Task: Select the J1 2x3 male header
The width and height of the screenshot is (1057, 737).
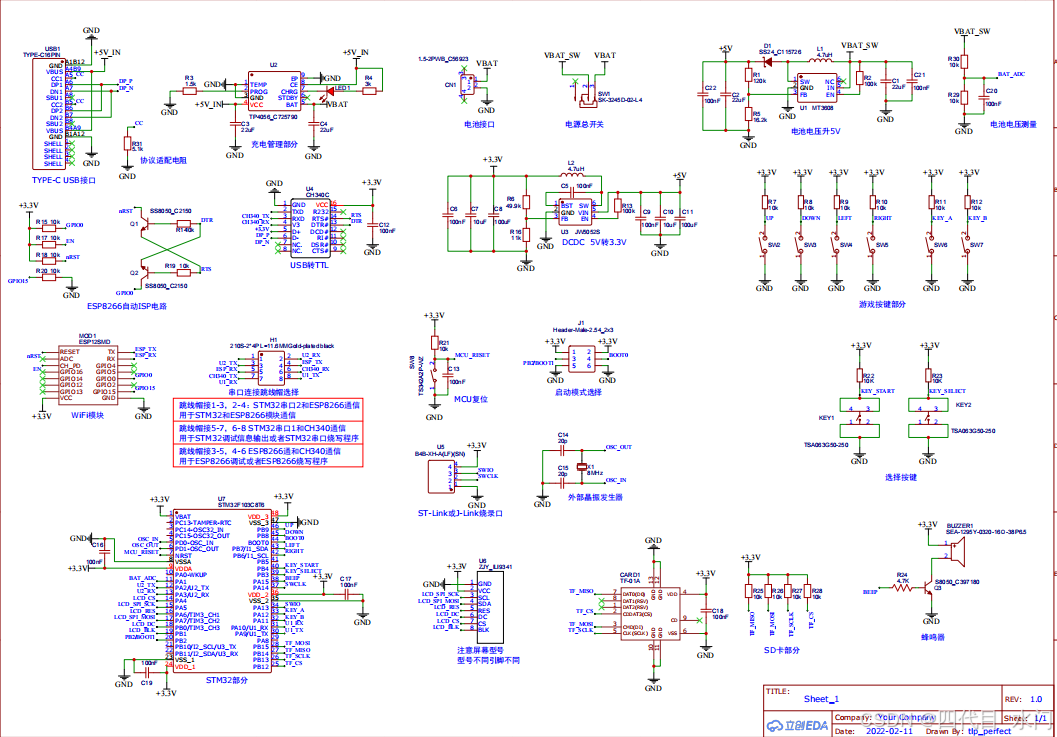Action: click(580, 359)
